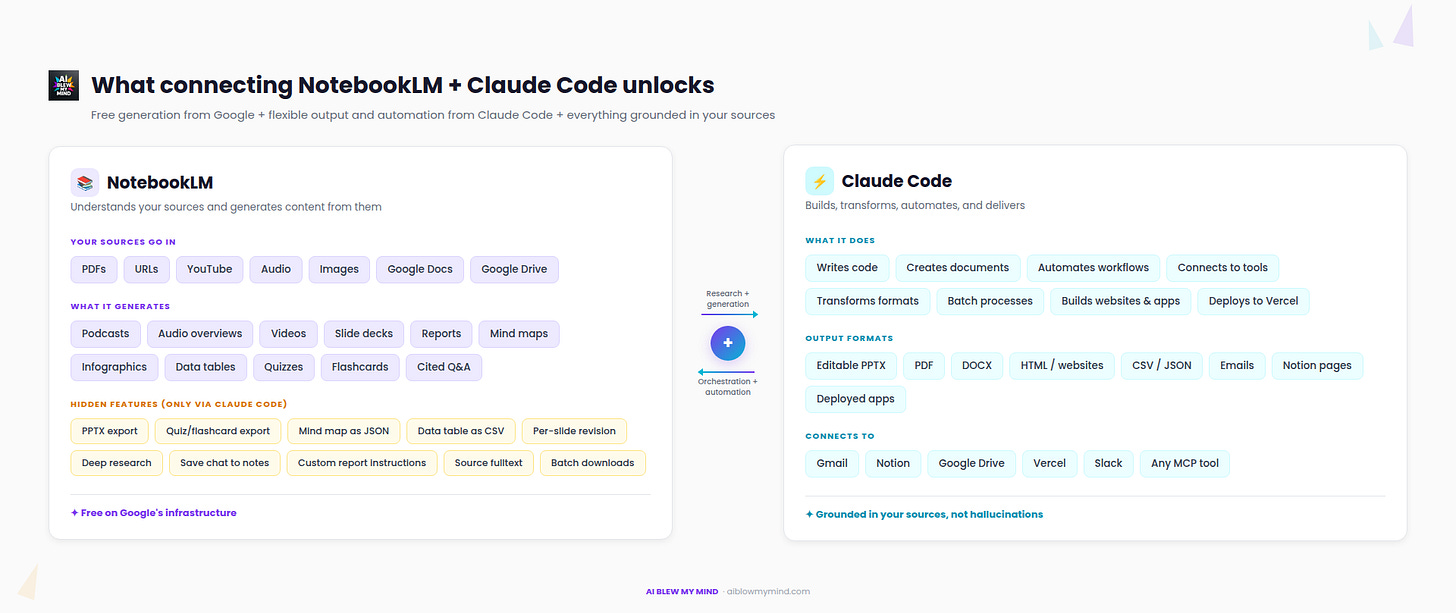Click the NotebookLM book-stack logo icon
1456x613 pixels.
[x=84, y=181]
